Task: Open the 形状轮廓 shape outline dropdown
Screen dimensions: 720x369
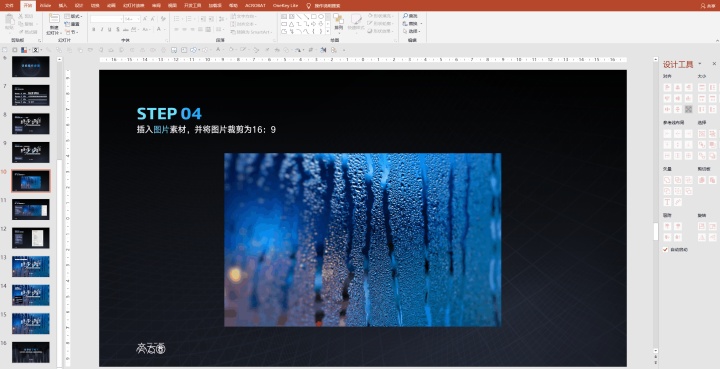Action: coord(380,23)
